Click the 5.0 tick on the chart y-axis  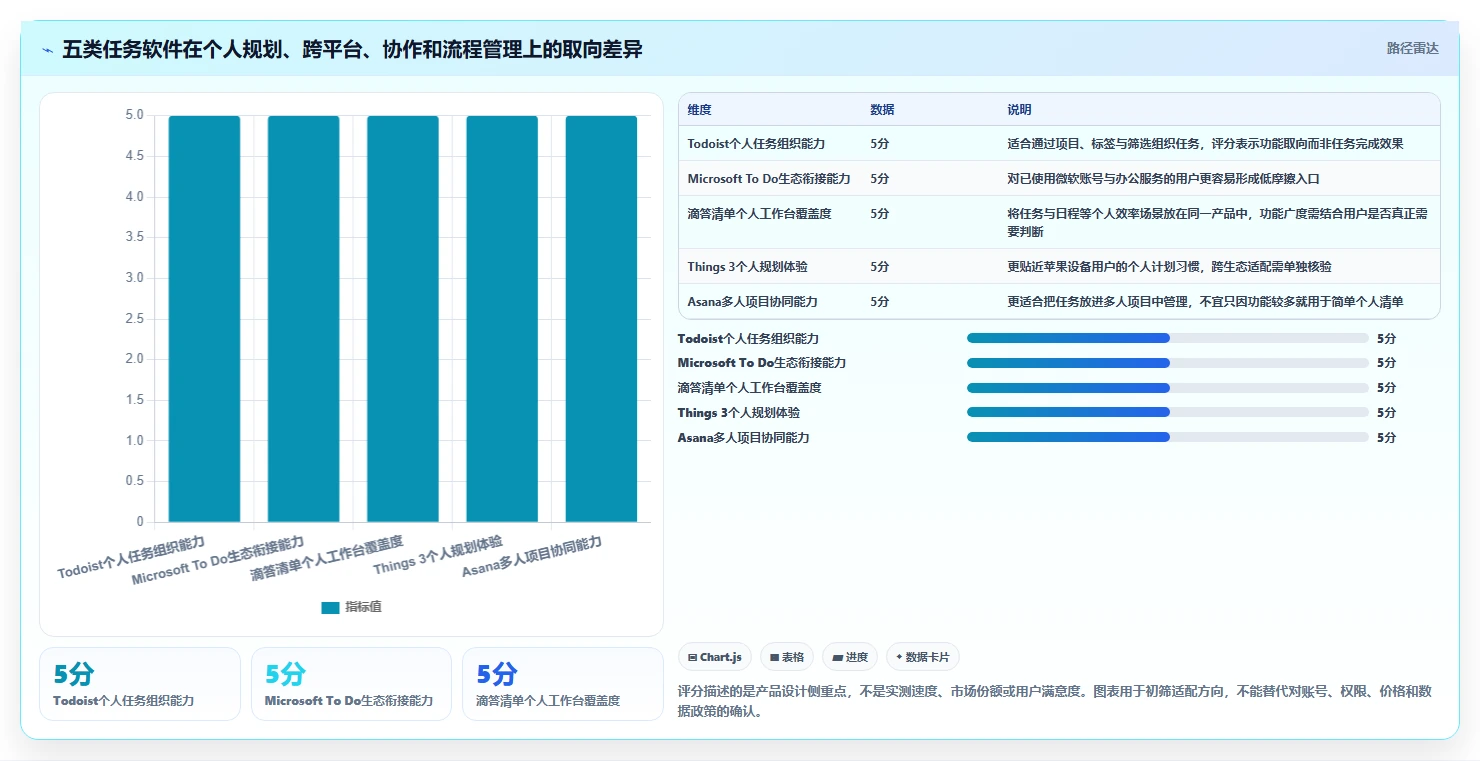tap(133, 115)
